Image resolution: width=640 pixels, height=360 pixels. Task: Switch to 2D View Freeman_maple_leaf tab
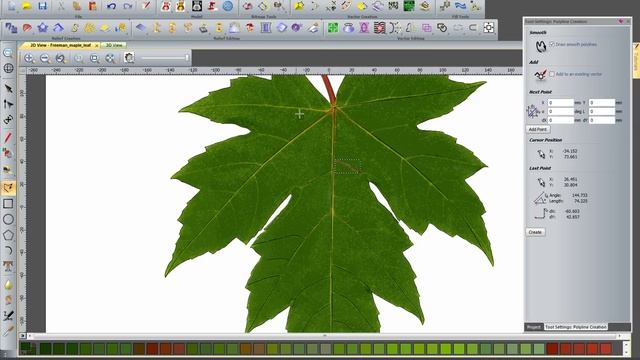coord(60,45)
